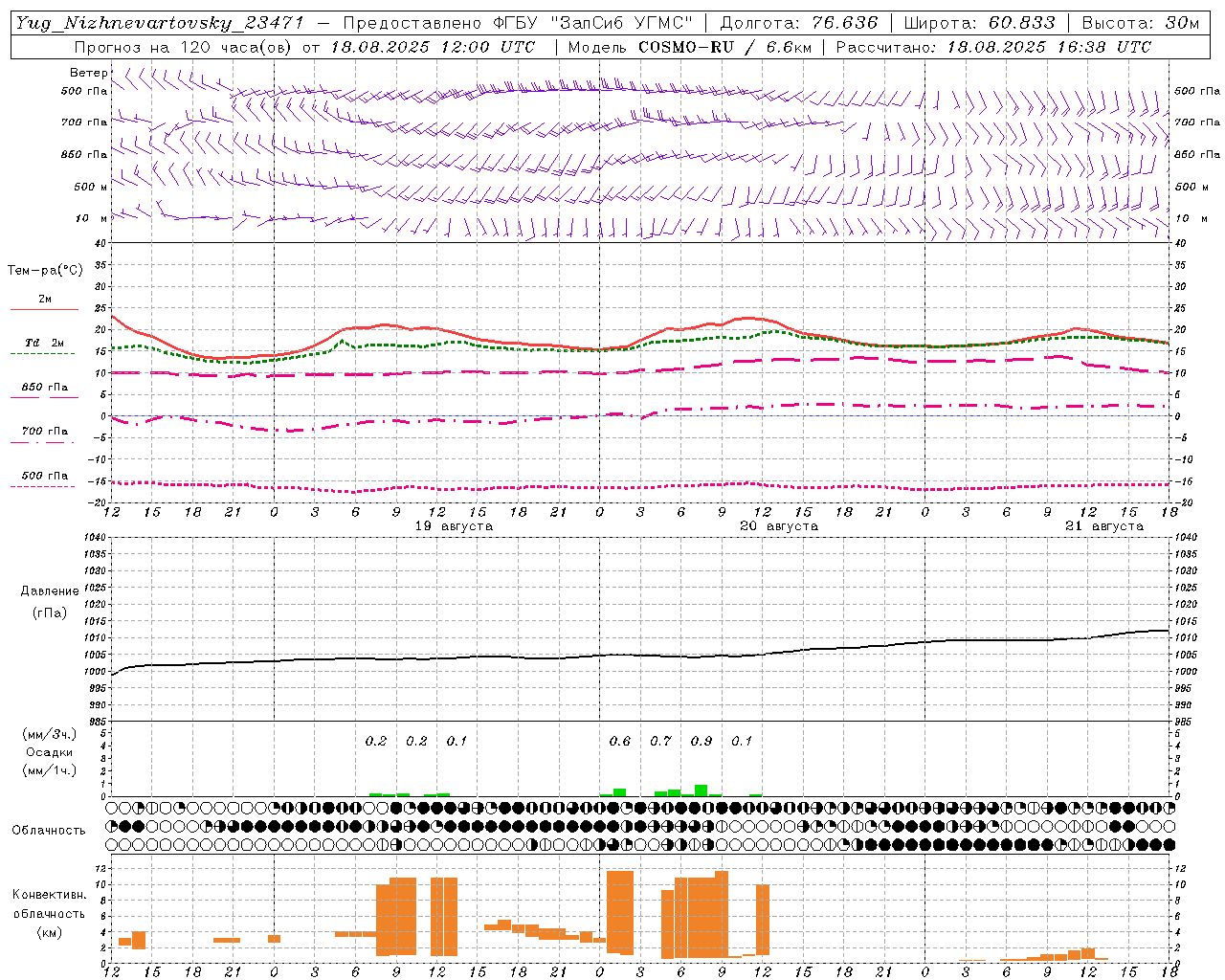The height and width of the screenshot is (980, 1225).
Task: Click the Конвективн. panel label
Action: point(49,895)
